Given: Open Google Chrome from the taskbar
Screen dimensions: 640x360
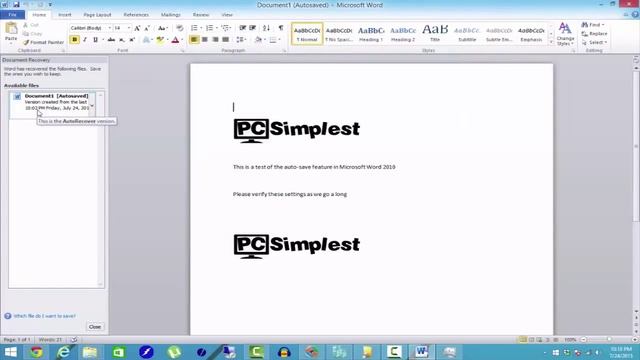Looking at the screenshot, I should pos(36,352).
